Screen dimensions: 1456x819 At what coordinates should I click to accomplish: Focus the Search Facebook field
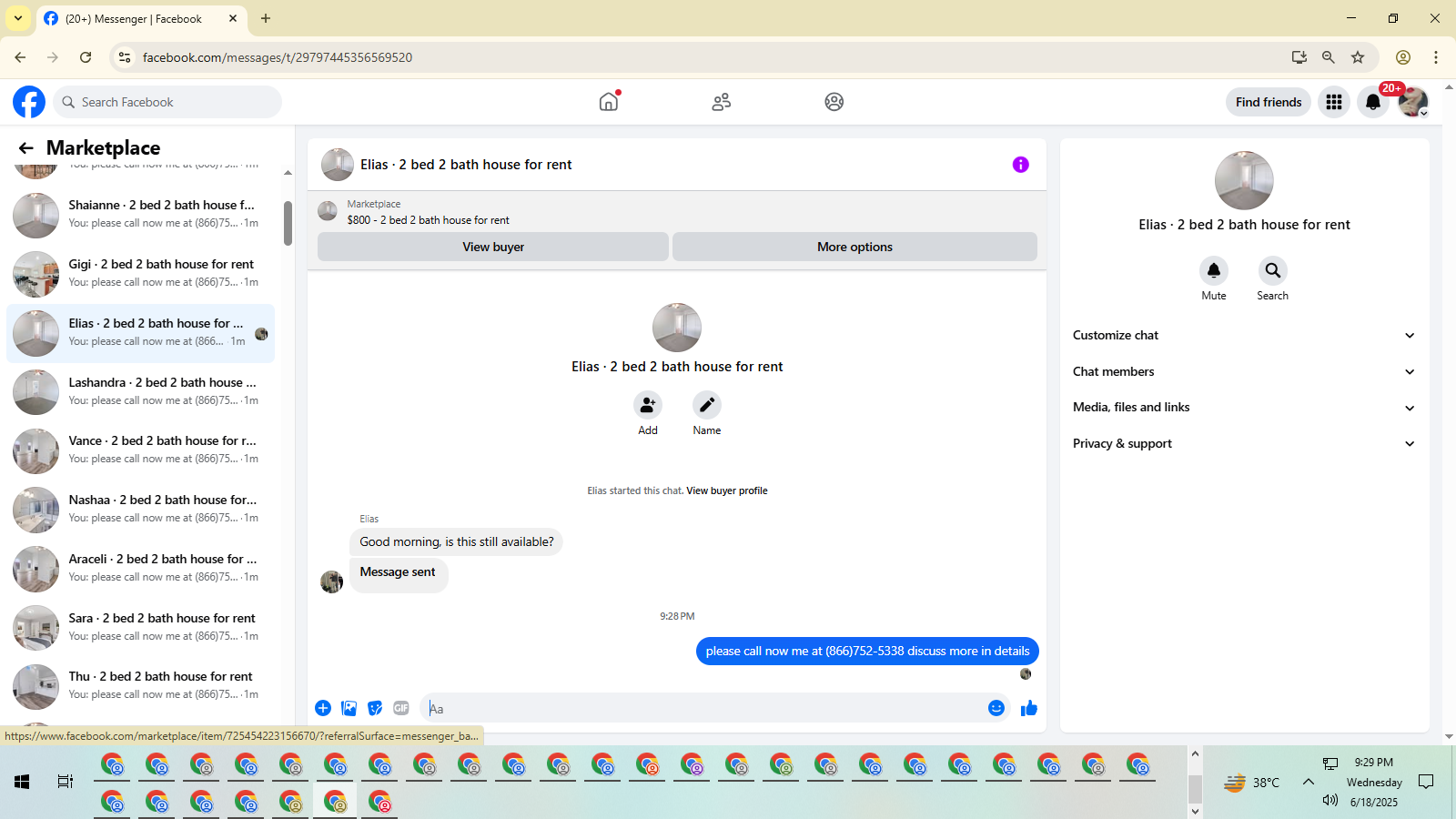[x=167, y=102]
